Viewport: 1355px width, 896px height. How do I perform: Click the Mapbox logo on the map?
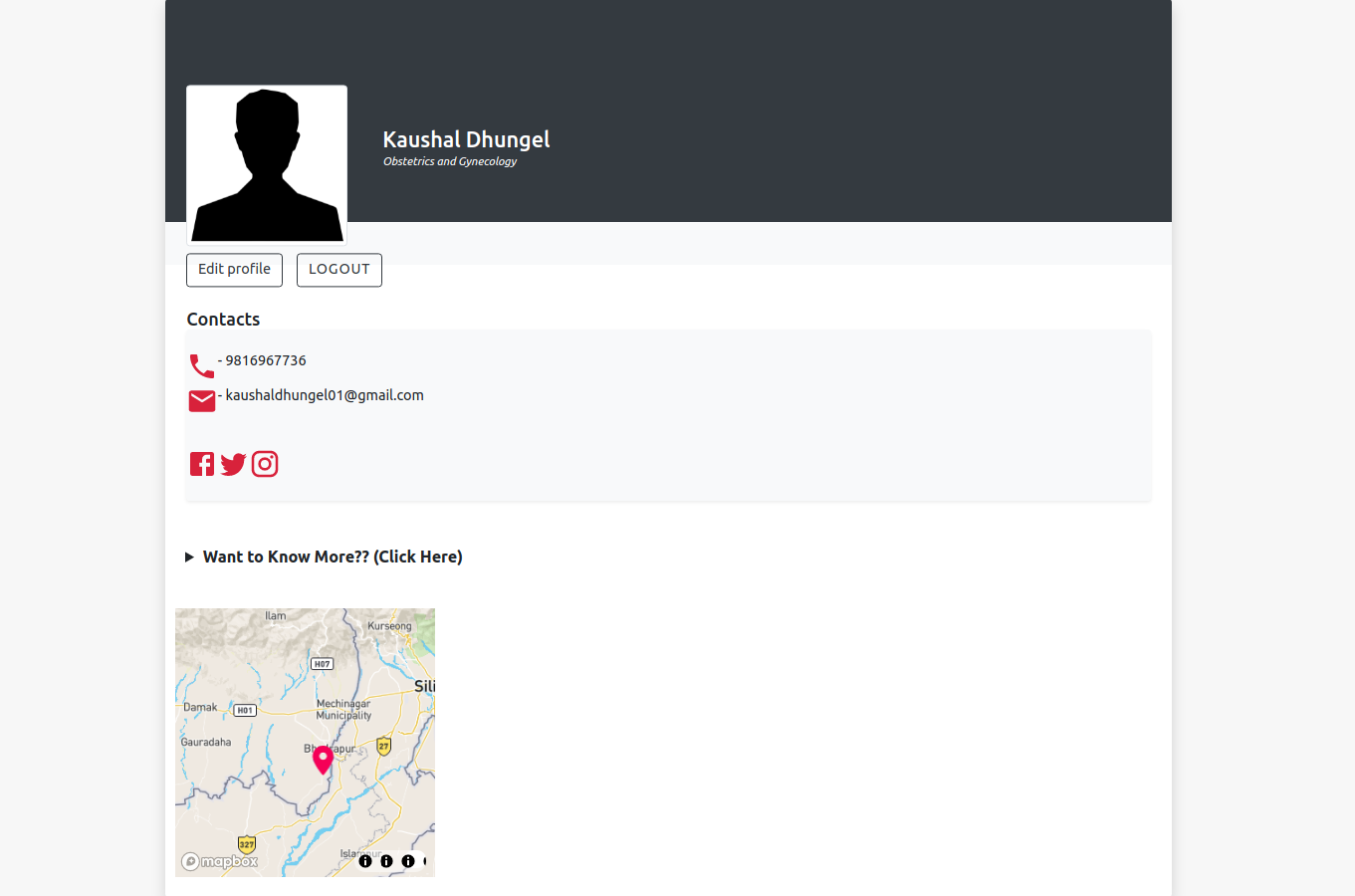click(220, 861)
